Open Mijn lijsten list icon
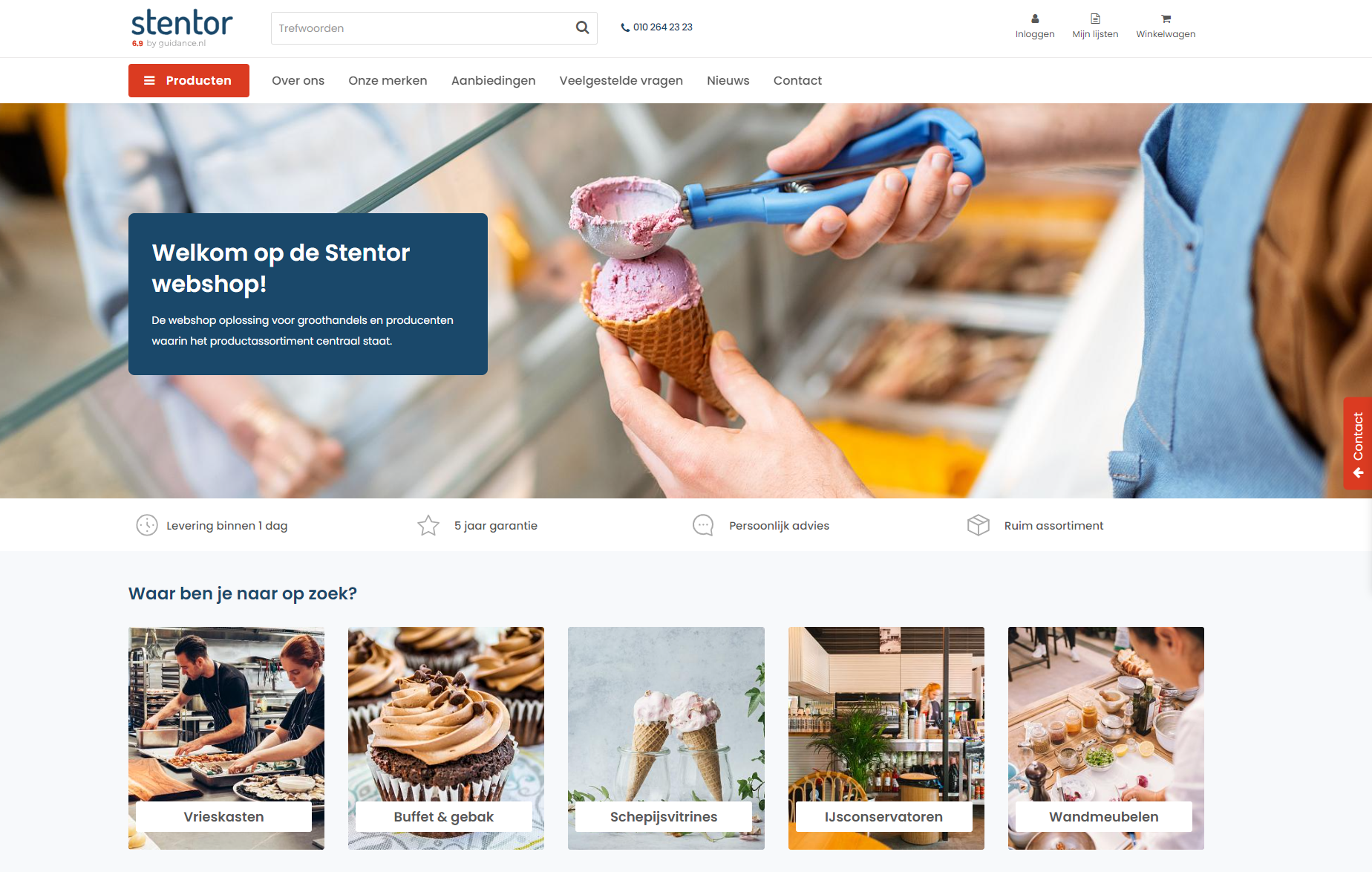Viewport: 1372px width, 872px height. [x=1095, y=19]
